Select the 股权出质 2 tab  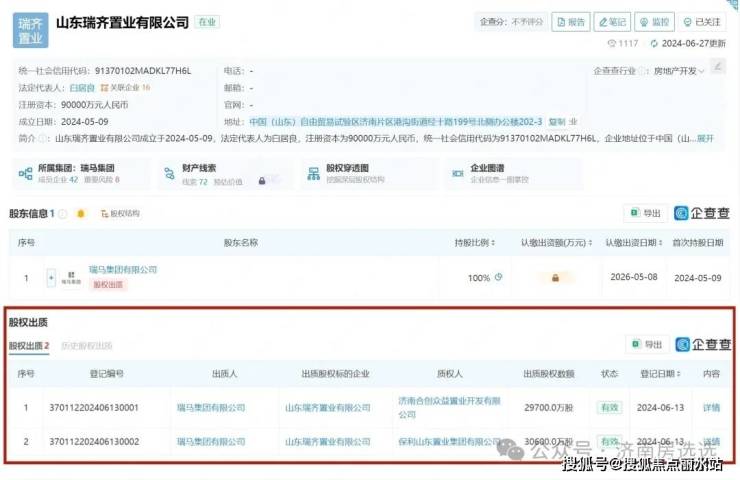[29, 345]
